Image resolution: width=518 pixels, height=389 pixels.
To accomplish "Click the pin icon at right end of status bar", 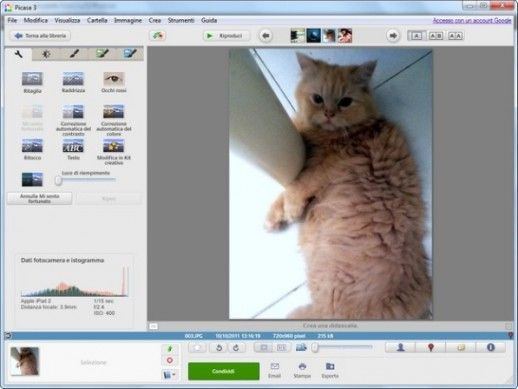I will pyautogui.click(x=510, y=336).
